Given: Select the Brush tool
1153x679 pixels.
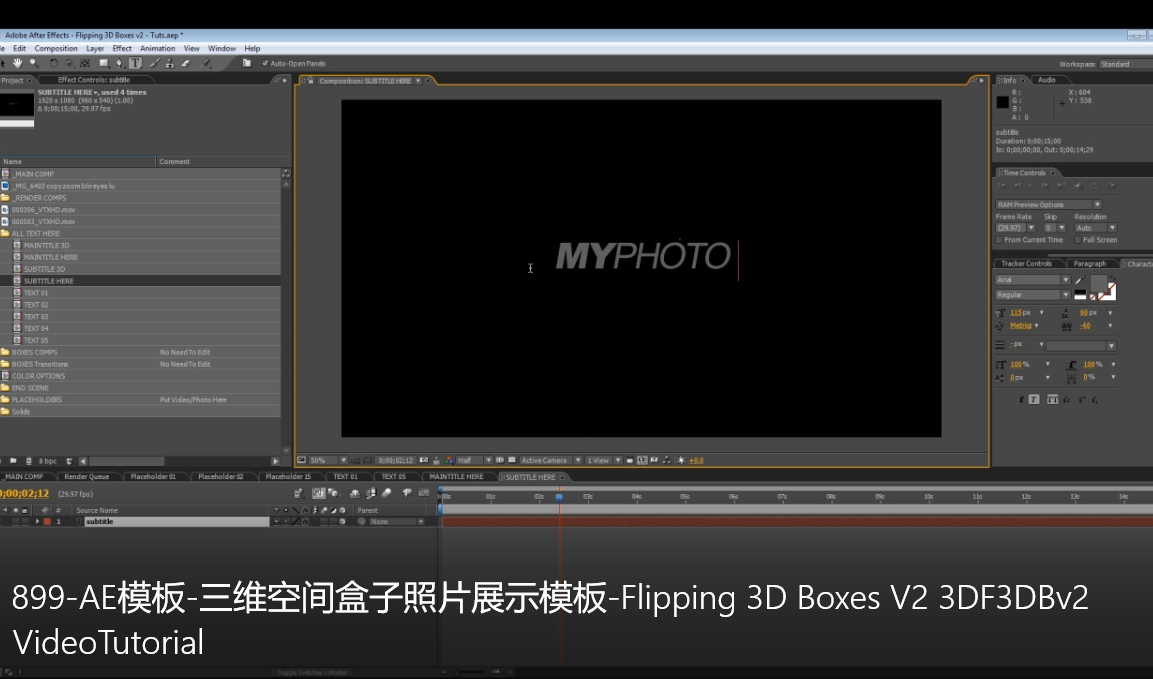Looking at the screenshot, I should [x=154, y=63].
